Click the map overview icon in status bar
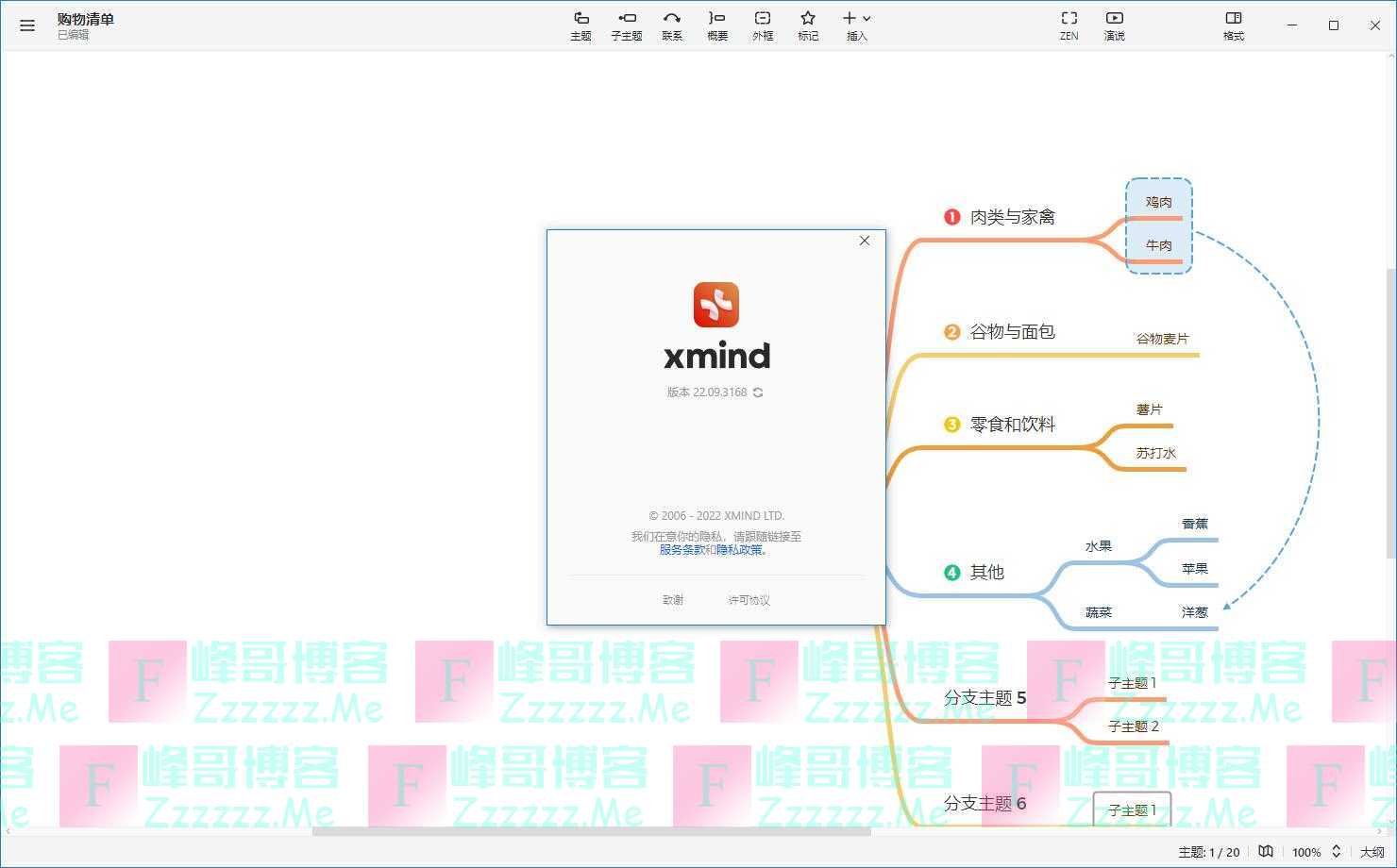 [1266, 851]
